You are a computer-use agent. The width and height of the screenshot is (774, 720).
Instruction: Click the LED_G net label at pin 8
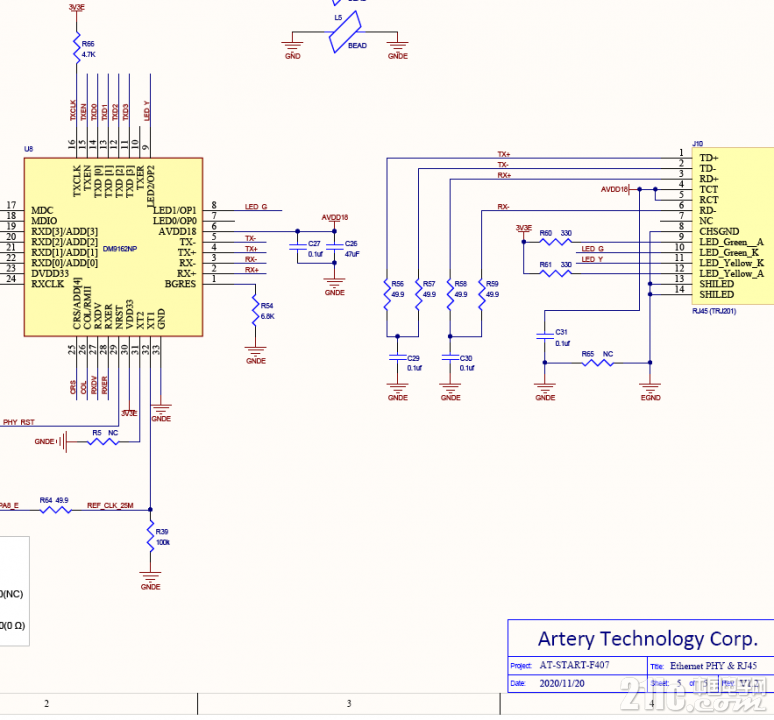(256, 206)
